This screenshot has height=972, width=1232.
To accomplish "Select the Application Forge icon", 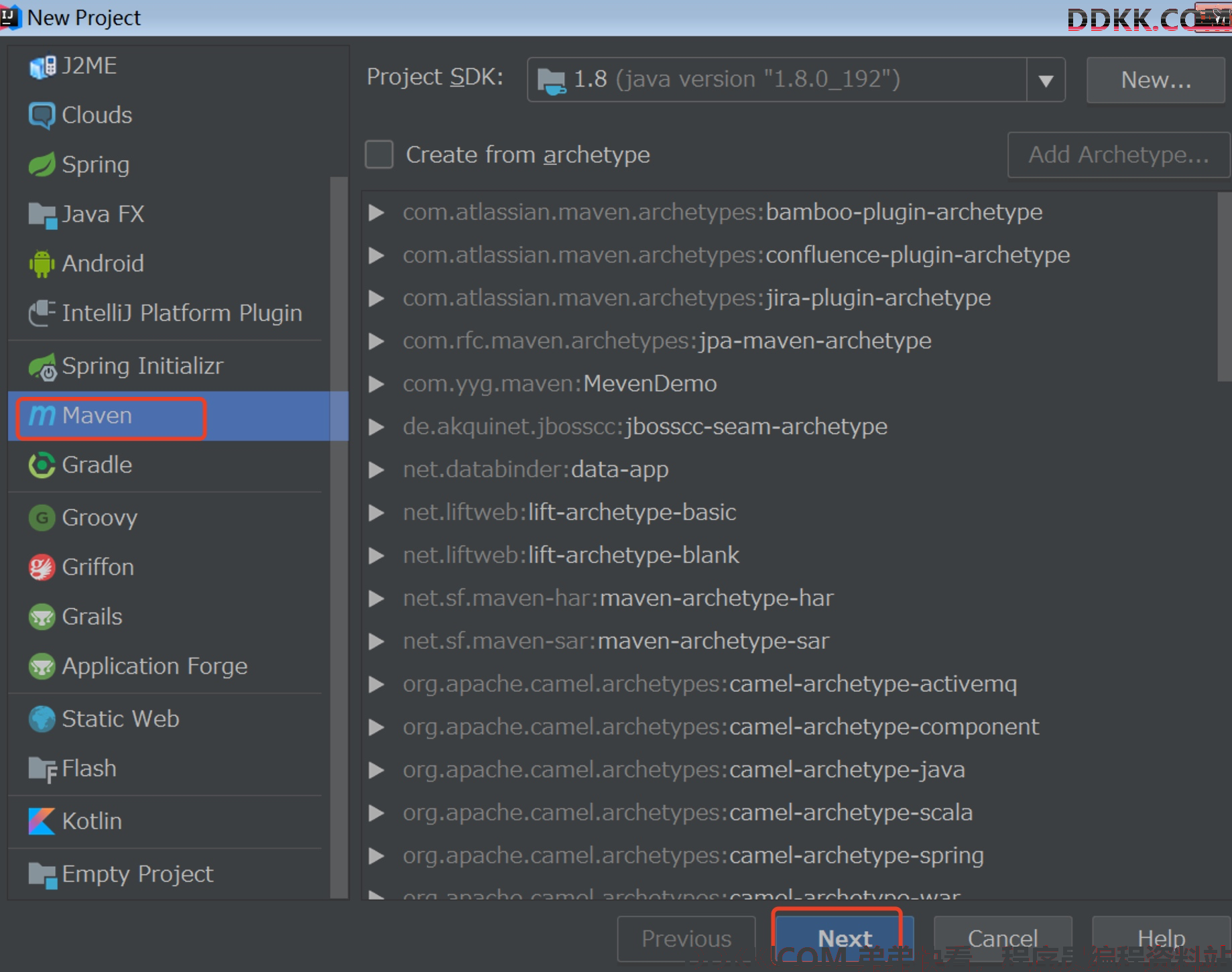I will click(42, 666).
